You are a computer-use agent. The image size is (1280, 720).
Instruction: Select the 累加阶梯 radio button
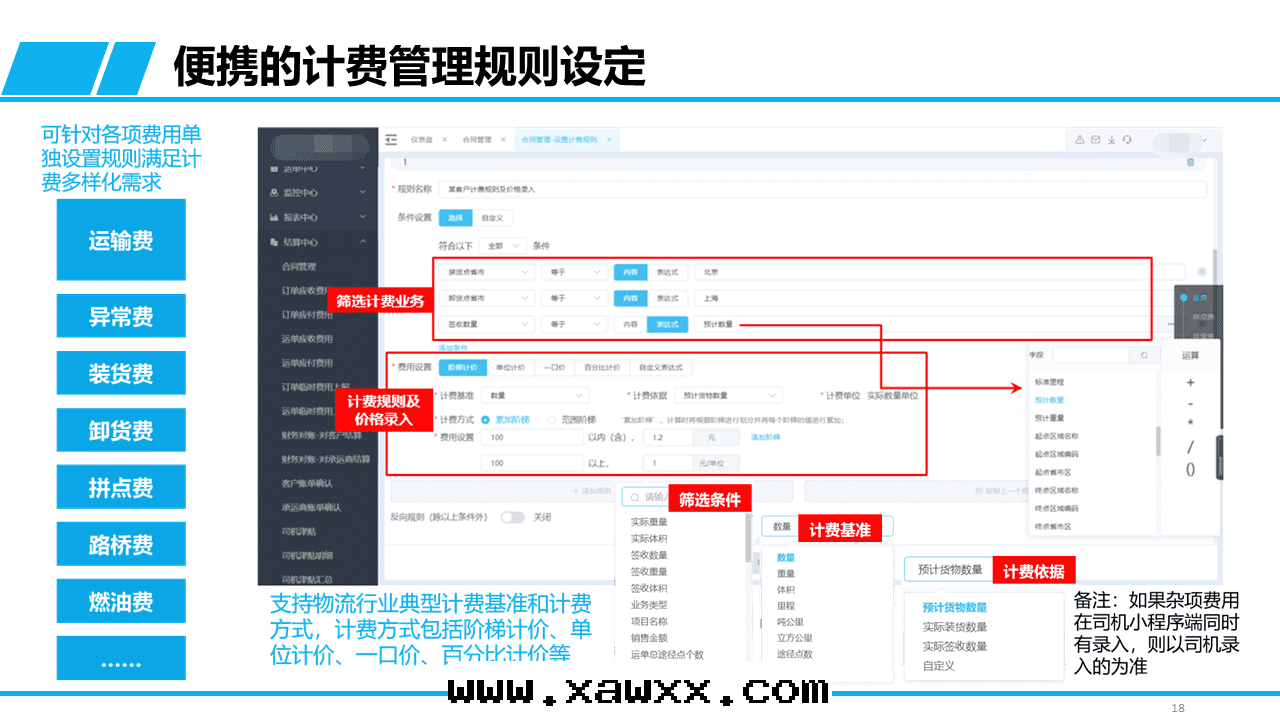click(x=486, y=420)
